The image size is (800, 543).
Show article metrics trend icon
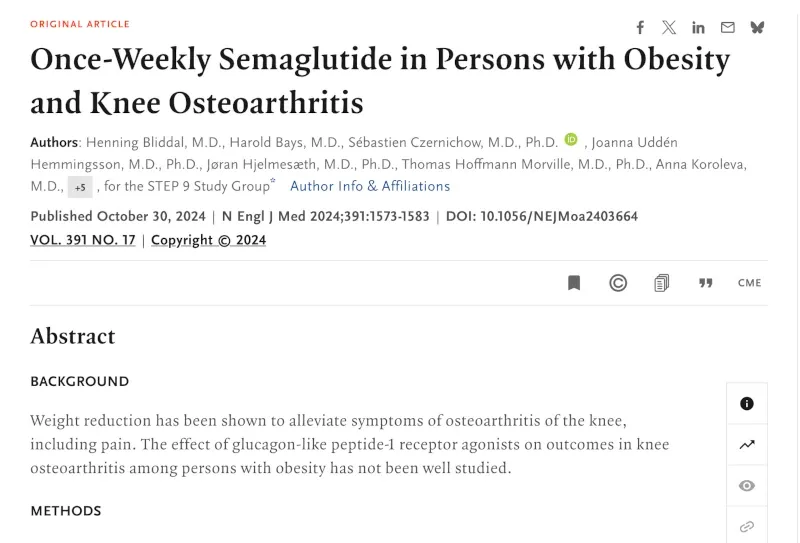coord(747,445)
